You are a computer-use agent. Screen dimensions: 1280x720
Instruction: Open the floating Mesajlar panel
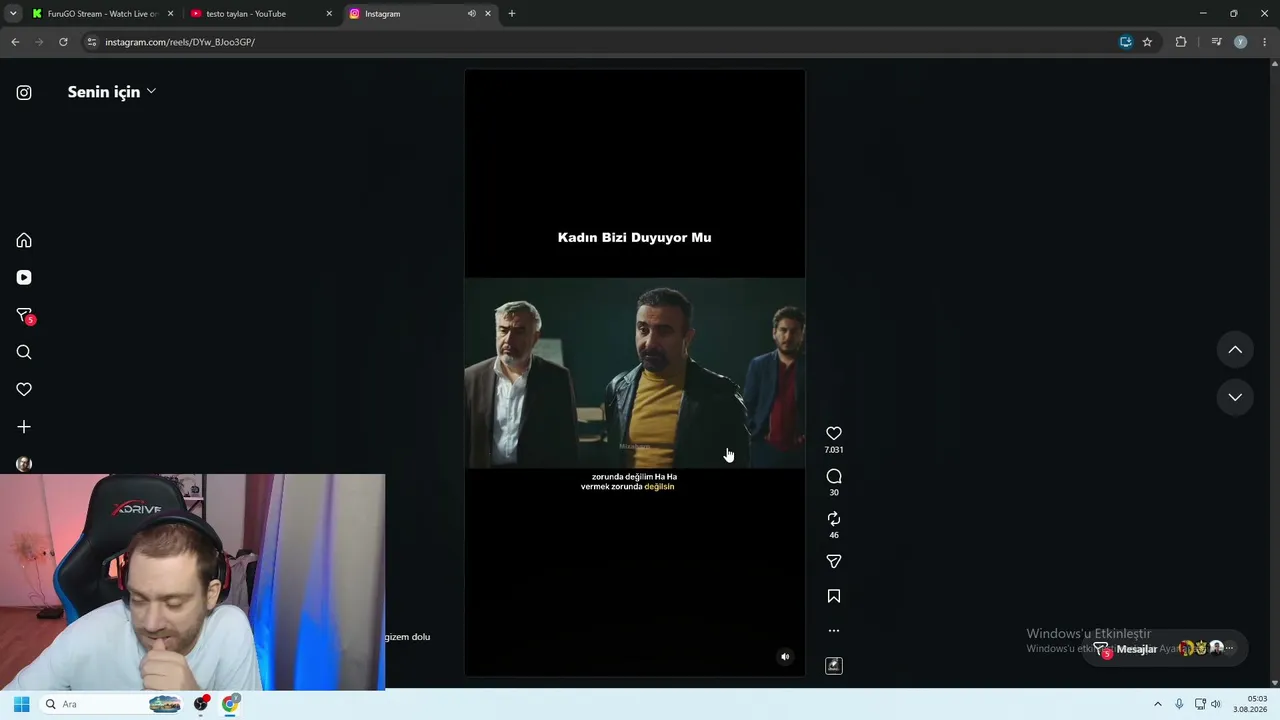(1165, 649)
